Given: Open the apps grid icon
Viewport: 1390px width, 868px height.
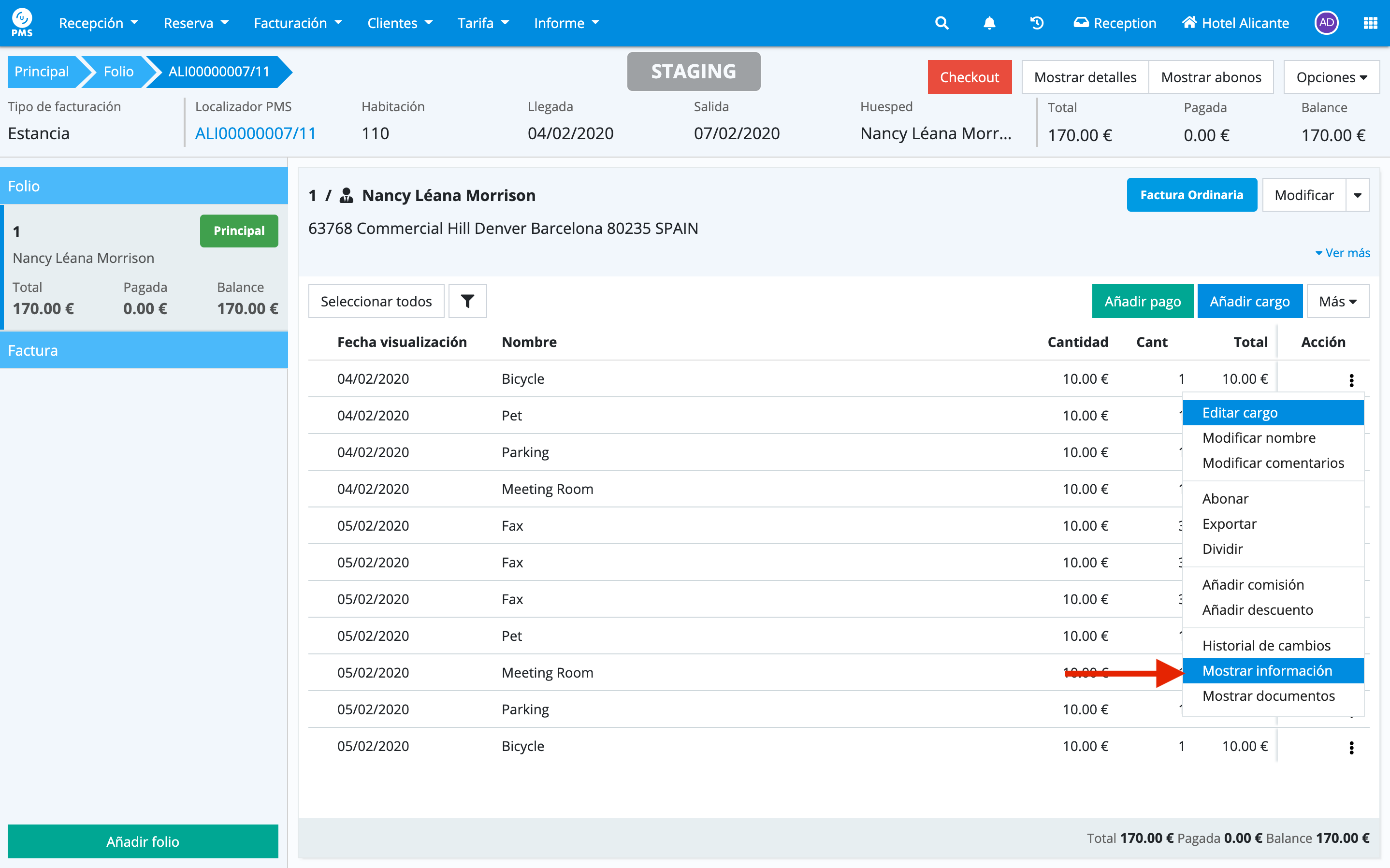Looking at the screenshot, I should [x=1370, y=23].
